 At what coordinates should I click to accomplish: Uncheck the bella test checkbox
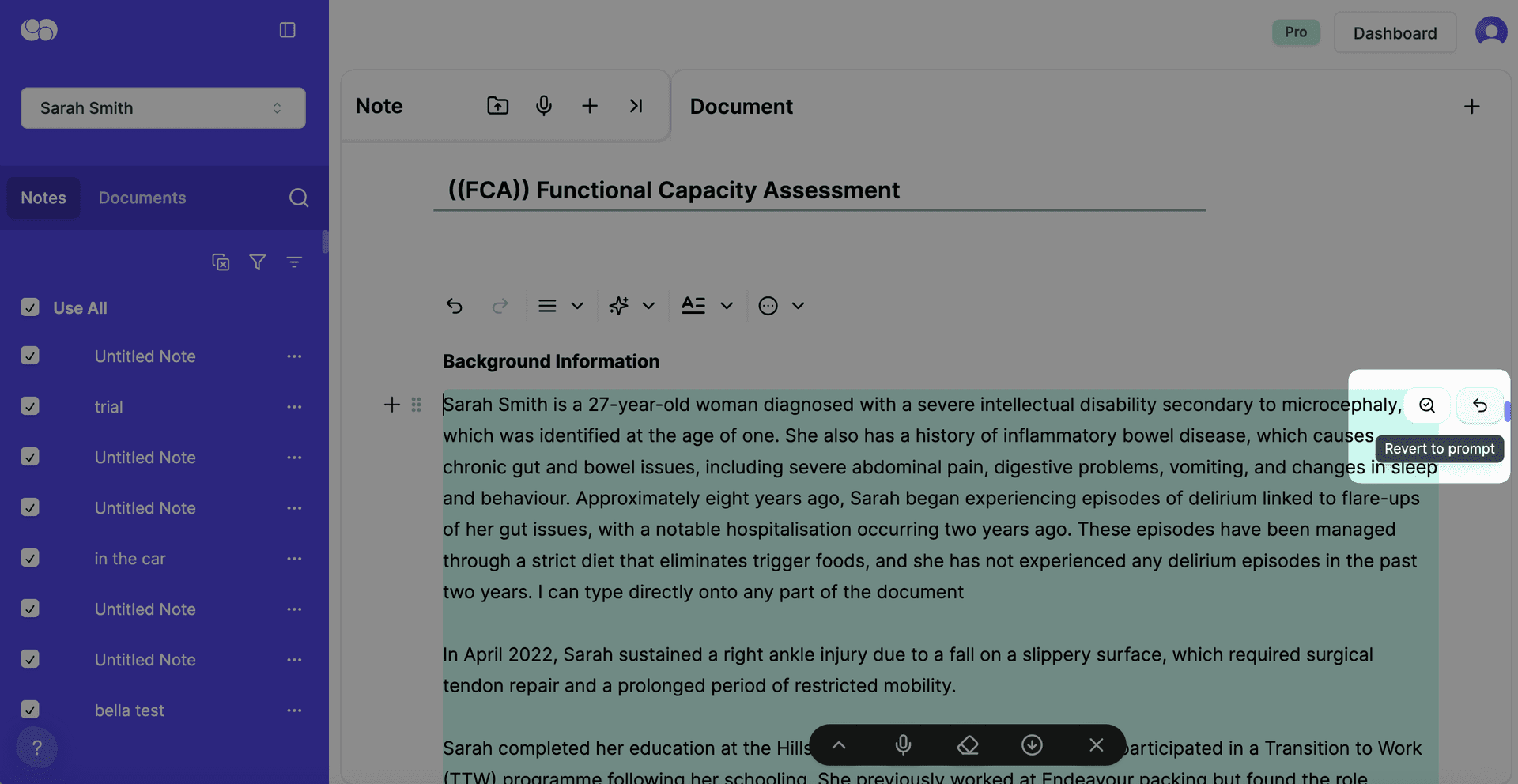(30, 710)
